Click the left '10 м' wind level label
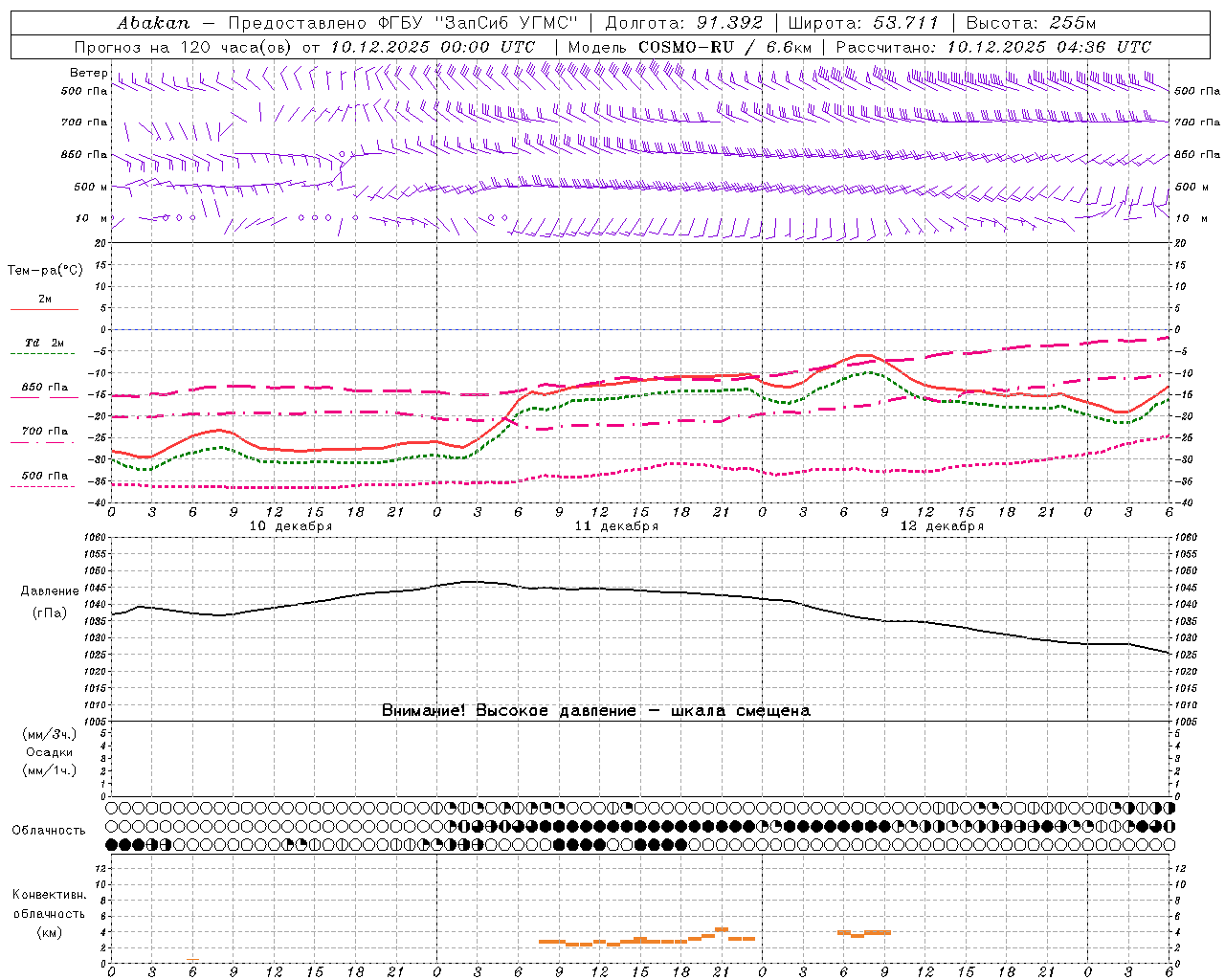This screenshot has height=980, width=1225. [x=92, y=218]
